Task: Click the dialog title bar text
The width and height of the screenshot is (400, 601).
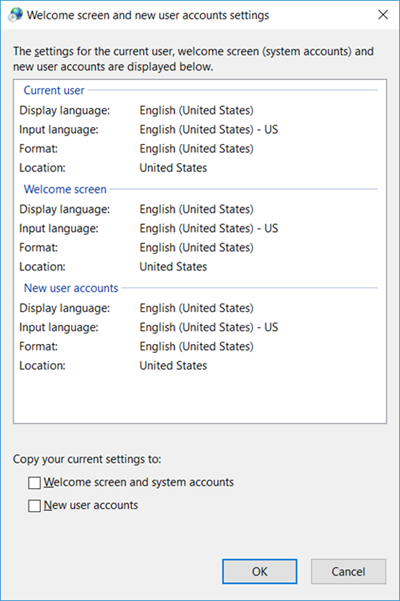Action: 148,15
